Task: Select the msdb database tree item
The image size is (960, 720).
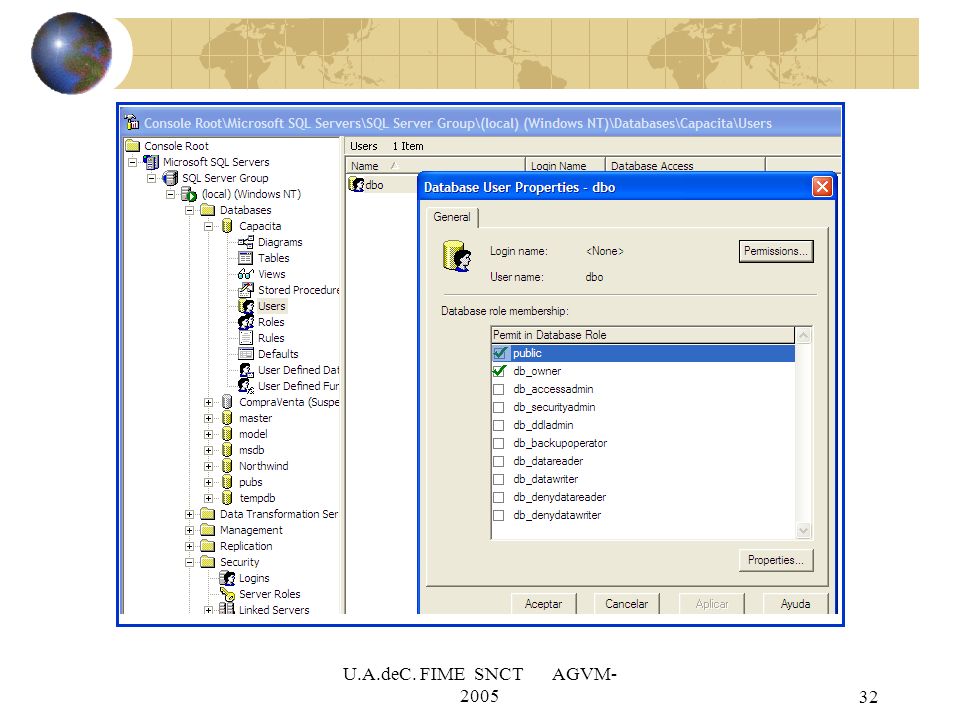Action: 252,450
